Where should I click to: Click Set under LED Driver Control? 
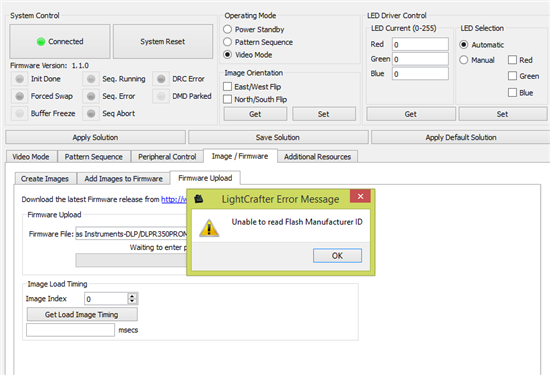503,114
